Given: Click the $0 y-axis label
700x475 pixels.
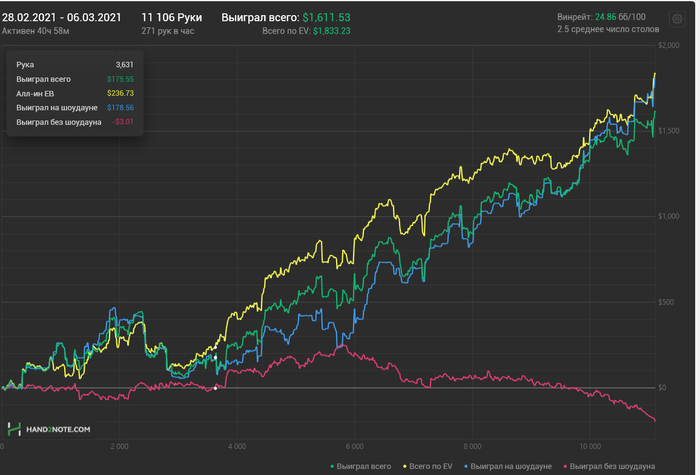Looking at the screenshot, I should tap(662, 388).
